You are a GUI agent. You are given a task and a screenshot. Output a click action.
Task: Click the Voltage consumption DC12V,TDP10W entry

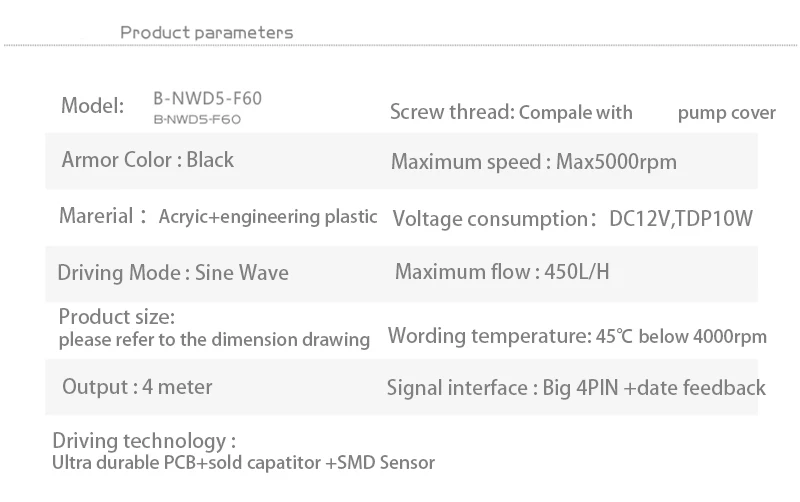(x=572, y=218)
